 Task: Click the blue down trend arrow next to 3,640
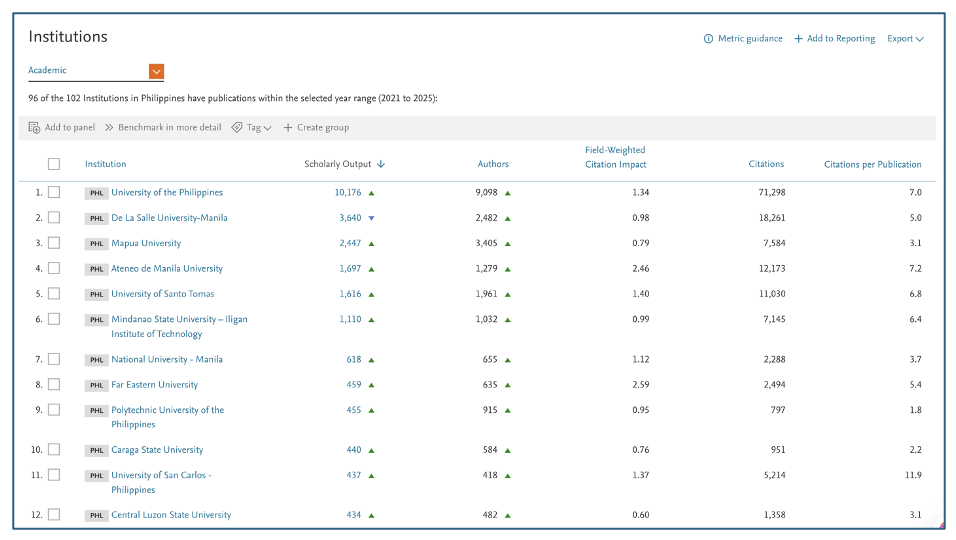pos(371,218)
